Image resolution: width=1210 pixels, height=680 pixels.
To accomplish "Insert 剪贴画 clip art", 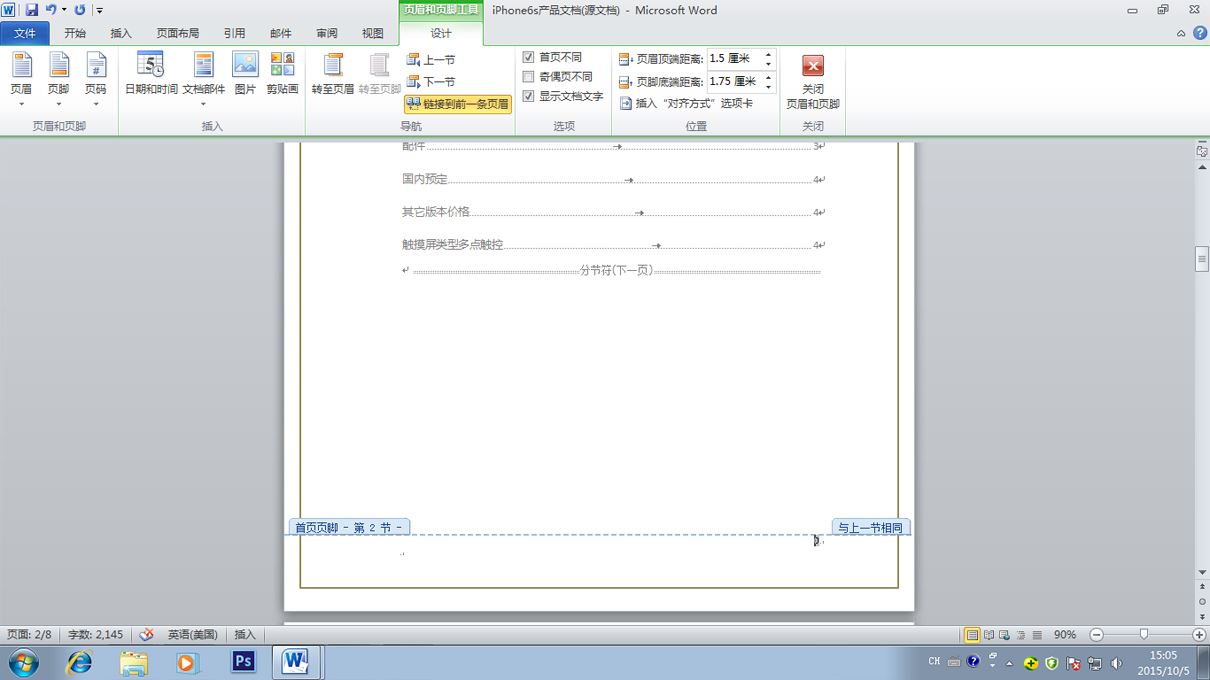I will [x=282, y=75].
